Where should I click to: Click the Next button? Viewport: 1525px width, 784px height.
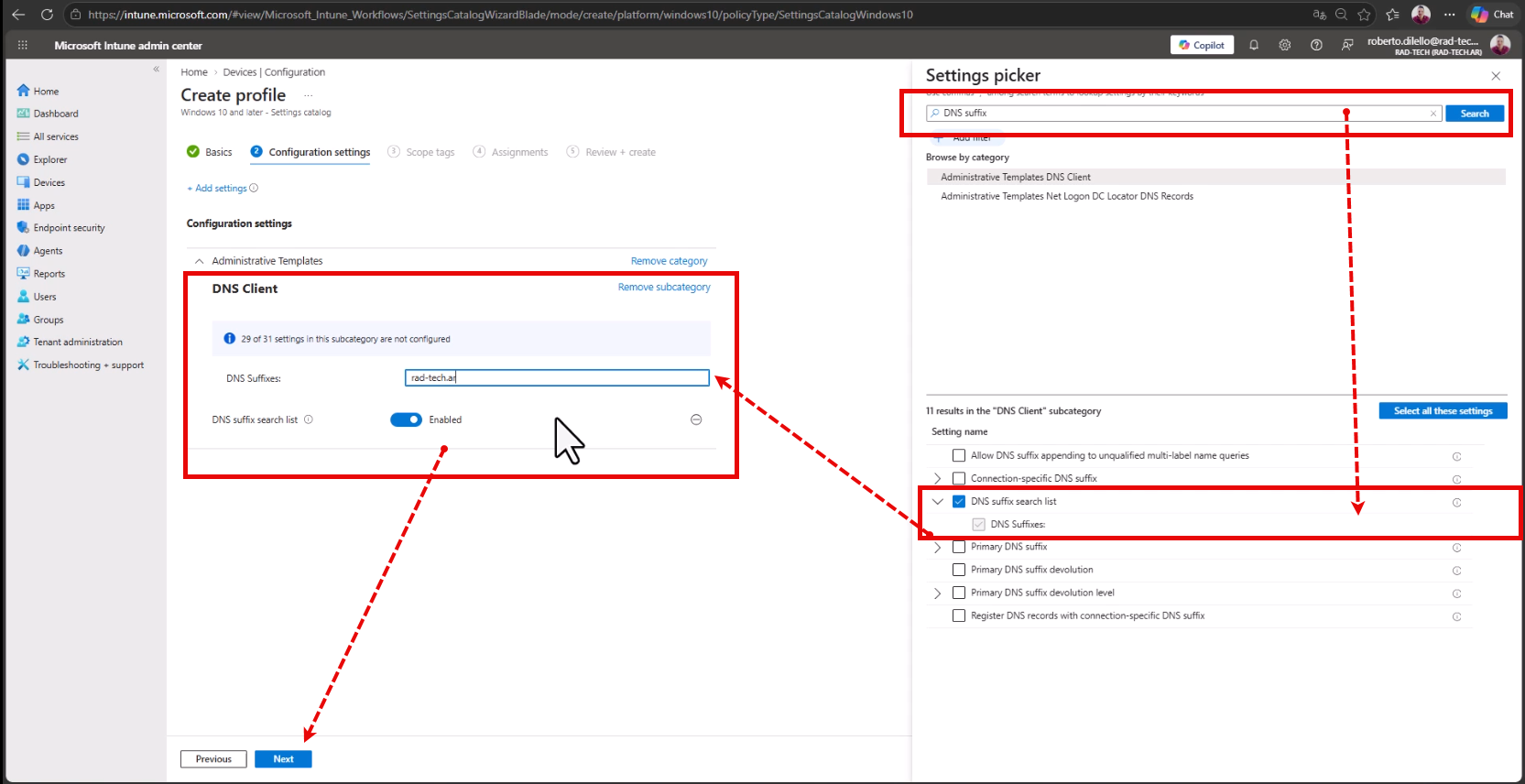(283, 759)
